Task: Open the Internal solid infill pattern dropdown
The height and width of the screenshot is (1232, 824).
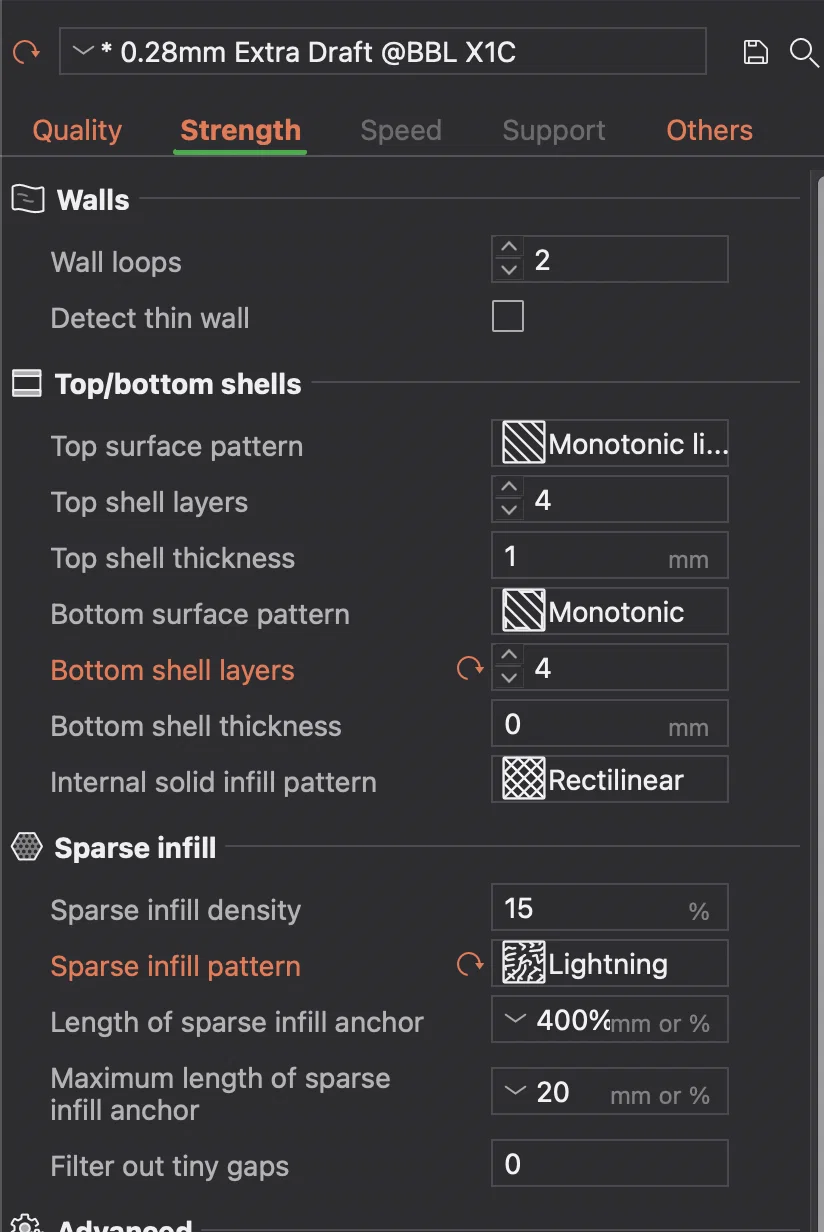Action: click(610, 780)
